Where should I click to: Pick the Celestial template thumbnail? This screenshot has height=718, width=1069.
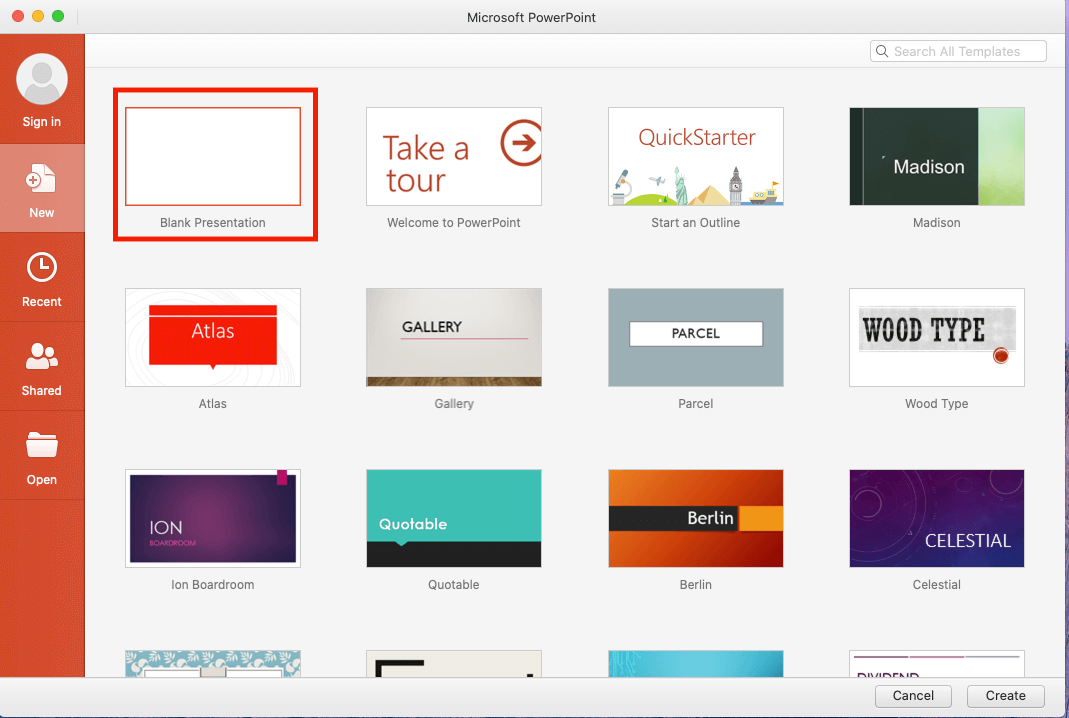coord(937,518)
